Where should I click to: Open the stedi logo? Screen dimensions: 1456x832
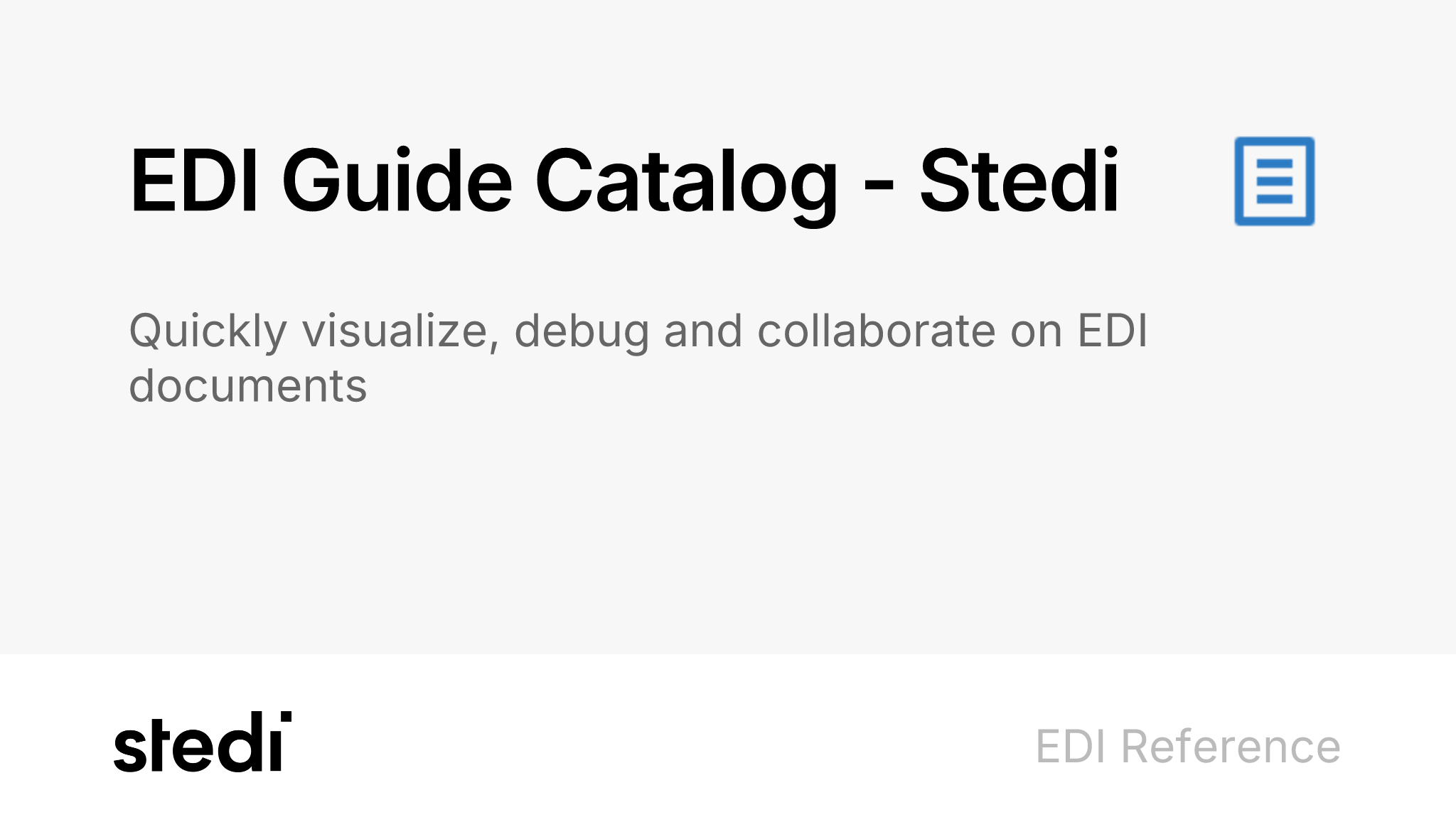(203, 742)
